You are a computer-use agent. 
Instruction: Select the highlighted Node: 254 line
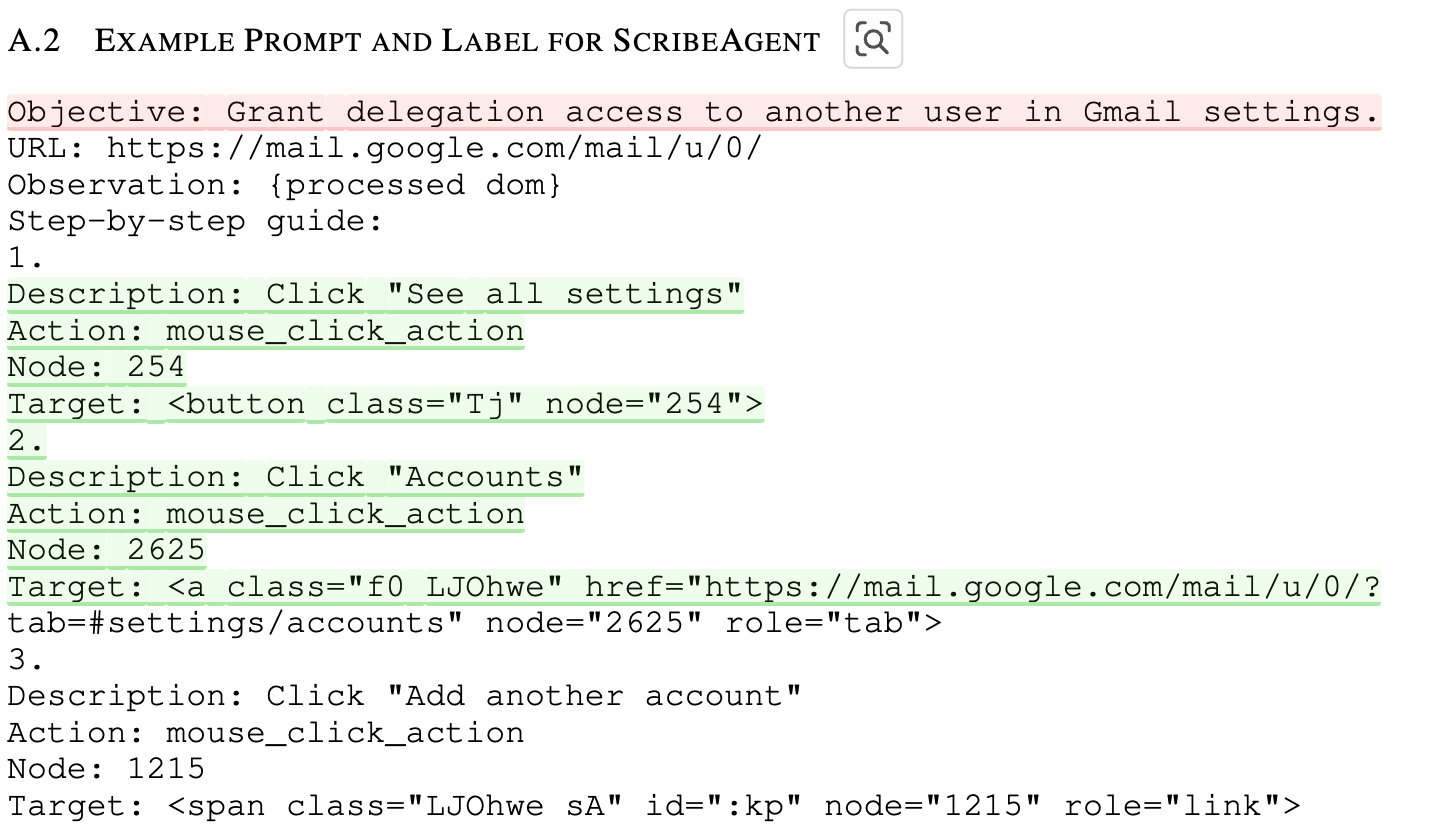[x=97, y=367]
